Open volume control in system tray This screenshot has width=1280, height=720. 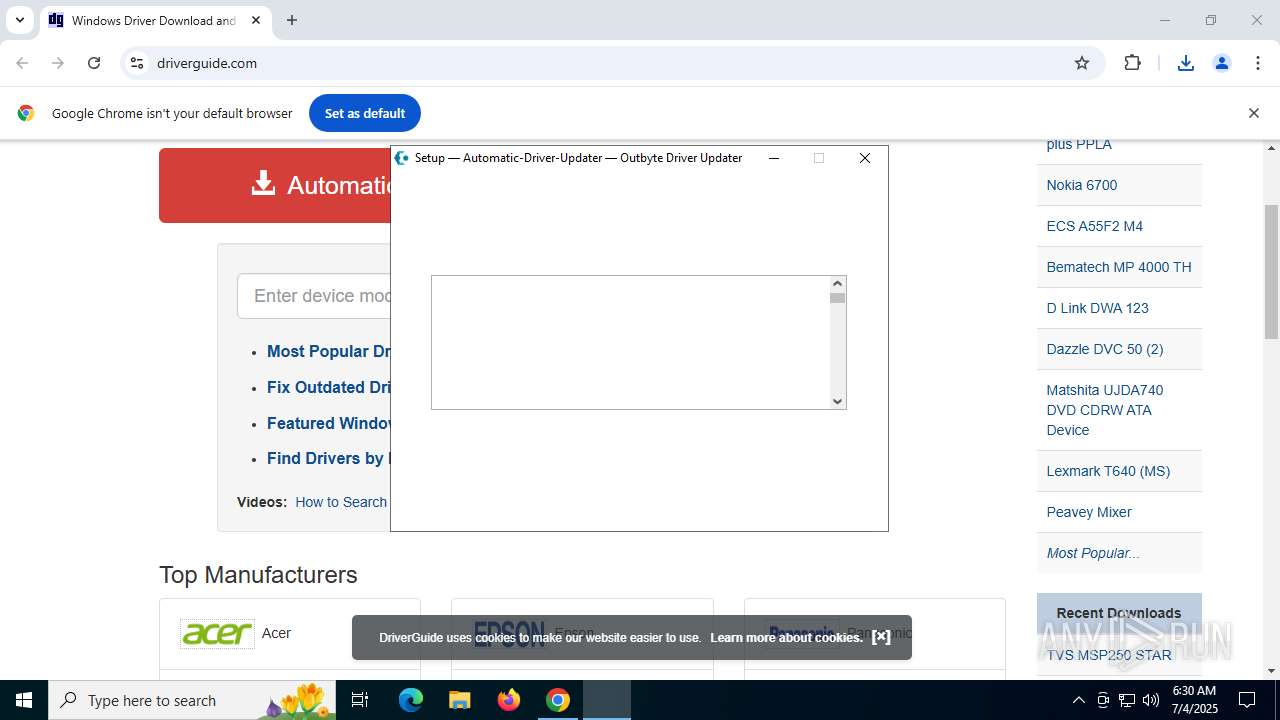(1151, 700)
